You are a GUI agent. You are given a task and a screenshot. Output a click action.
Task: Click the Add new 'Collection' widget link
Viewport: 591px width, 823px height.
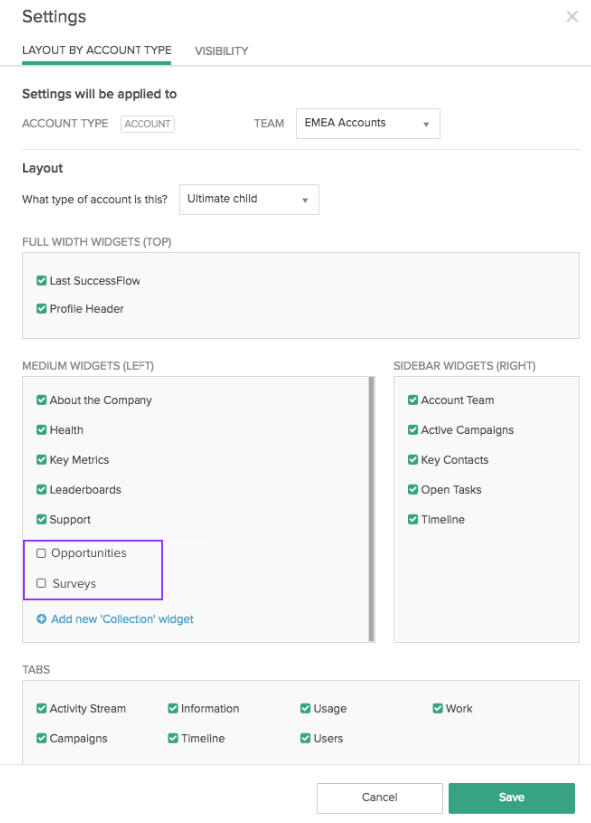122,619
